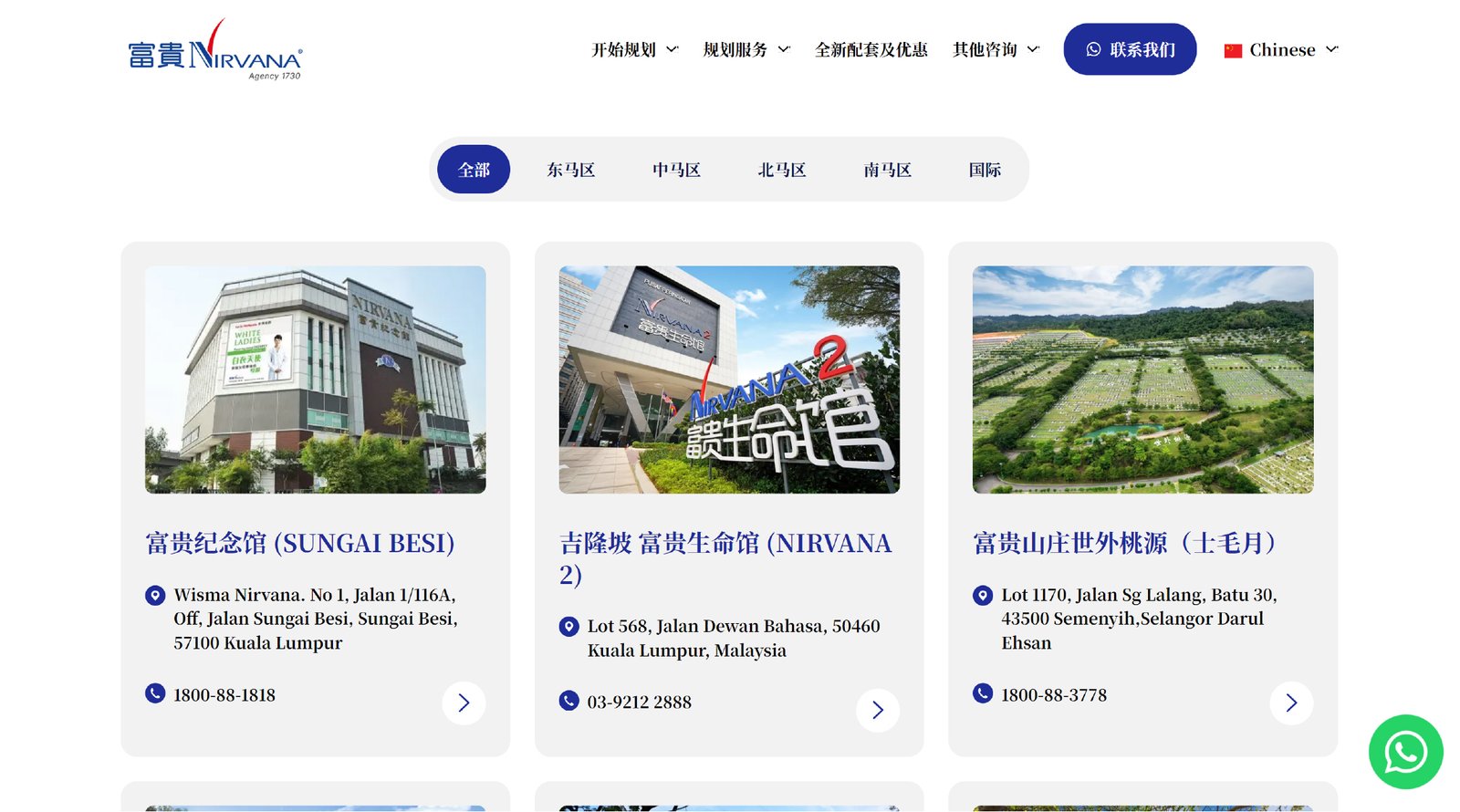Click phone icon beside 1800-88-1818

click(155, 693)
